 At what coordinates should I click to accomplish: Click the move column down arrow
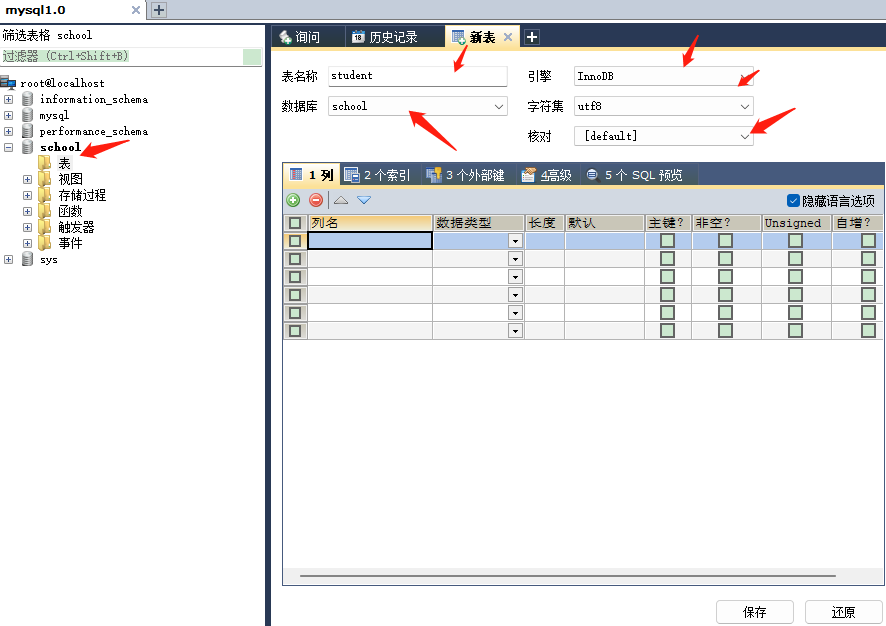[x=364, y=200]
